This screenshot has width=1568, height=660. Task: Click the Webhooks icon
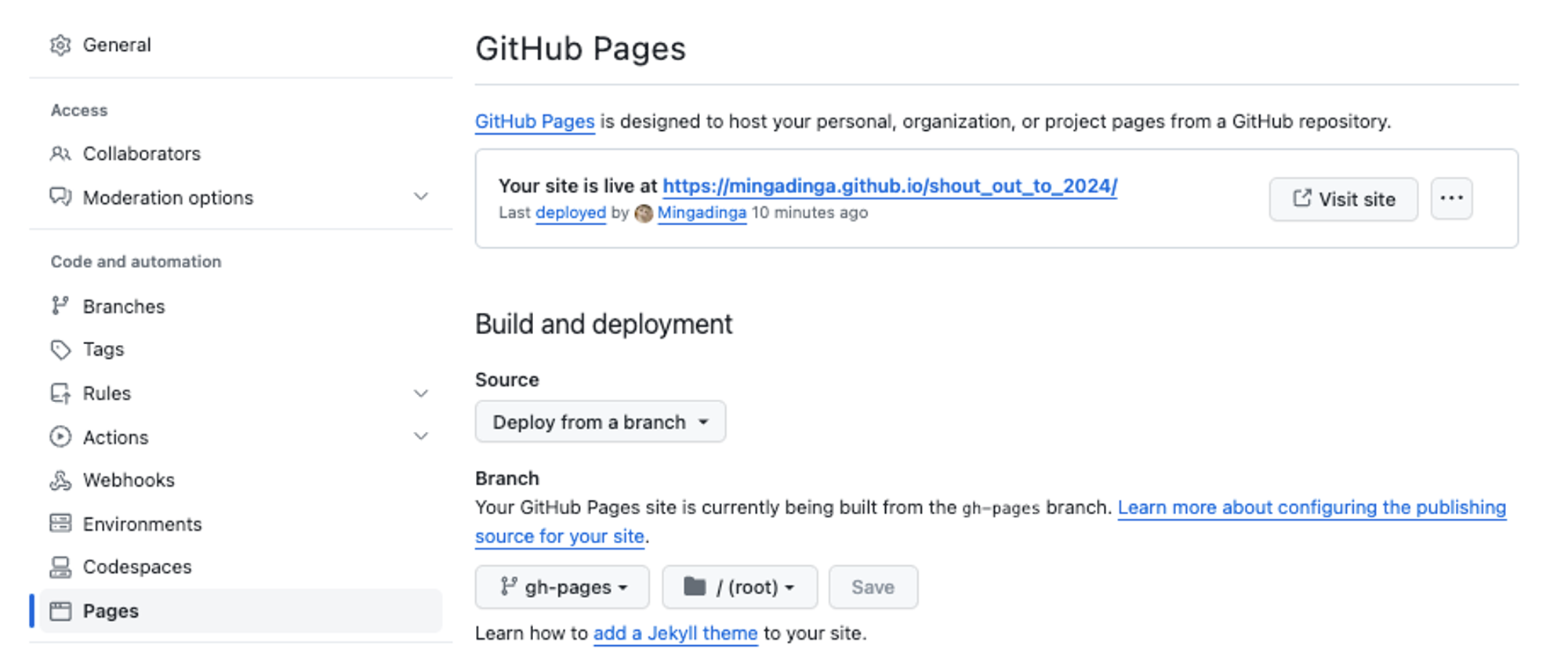pos(60,480)
